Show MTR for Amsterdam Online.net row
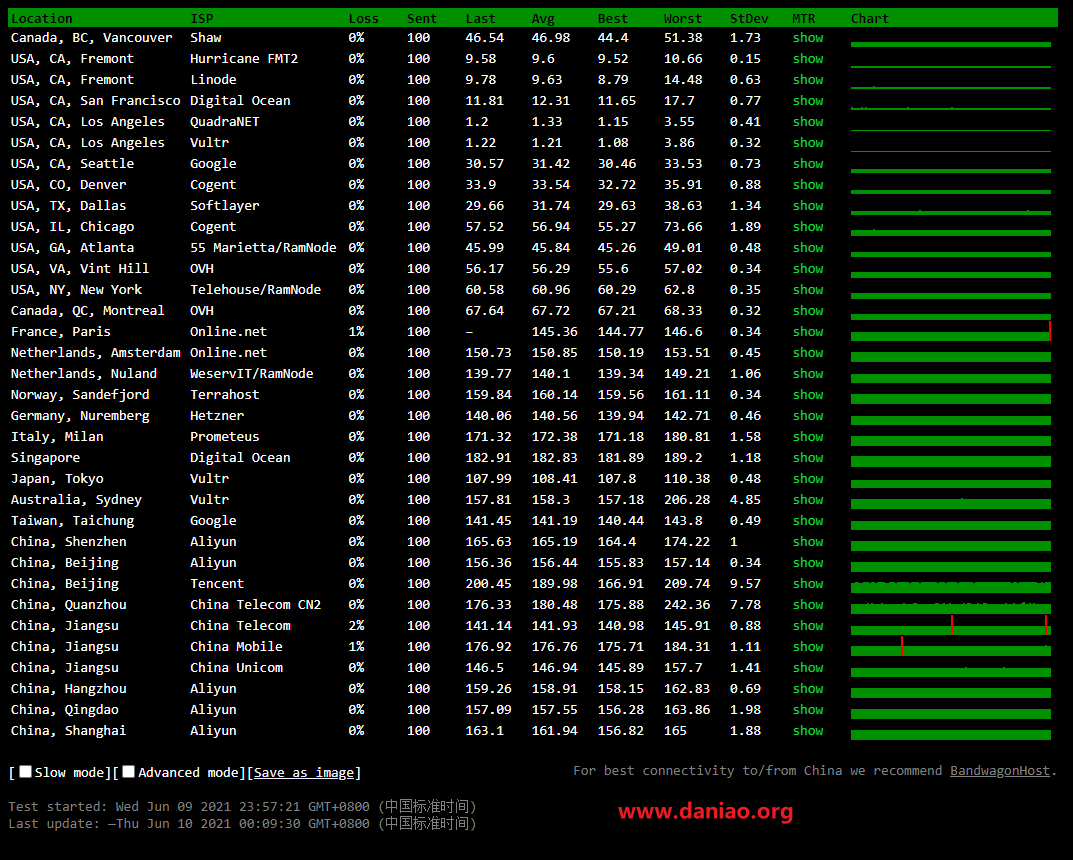1073x860 pixels. tap(807, 352)
